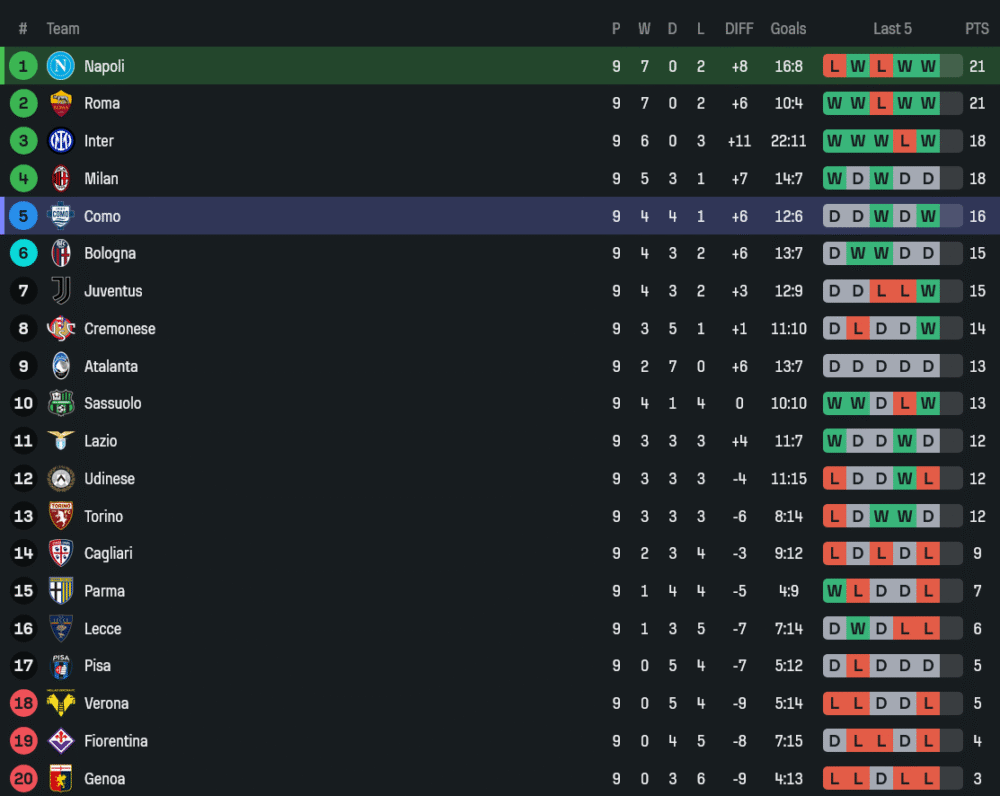Screen dimensions: 1000x796
Task: Open the Bologna team name link
Action: pos(110,253)
